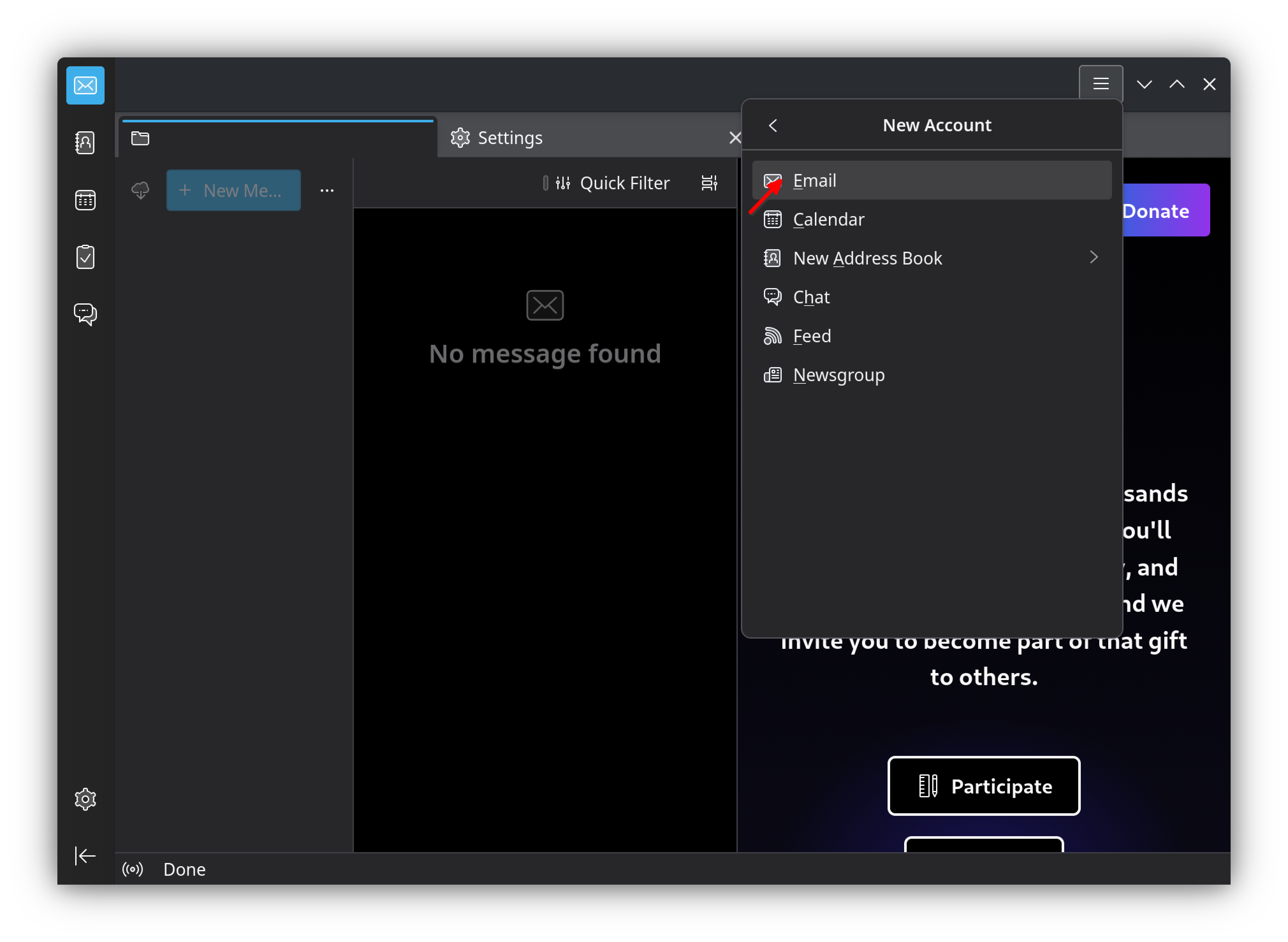Open Settings gear in spaces toolbar
1288x942 pixels.
pyautogui.click(x=85, y=800)
